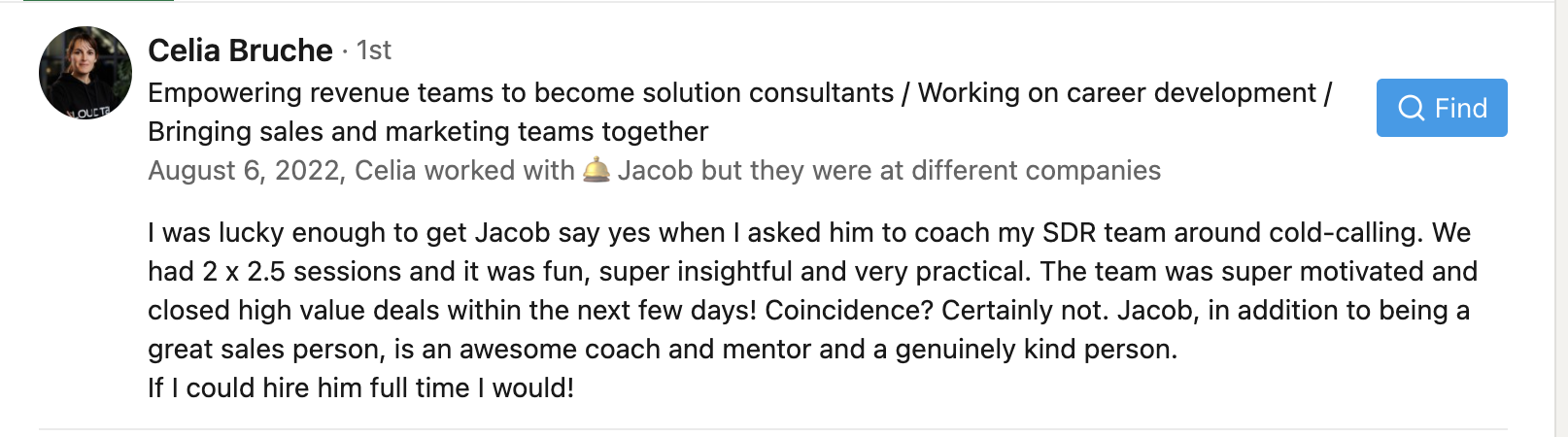Image resolution: width=1568 pixels, height=437 pixels.
Task: Click "Coincidence? Certainly not." sentence
Action: click(937, 310)
